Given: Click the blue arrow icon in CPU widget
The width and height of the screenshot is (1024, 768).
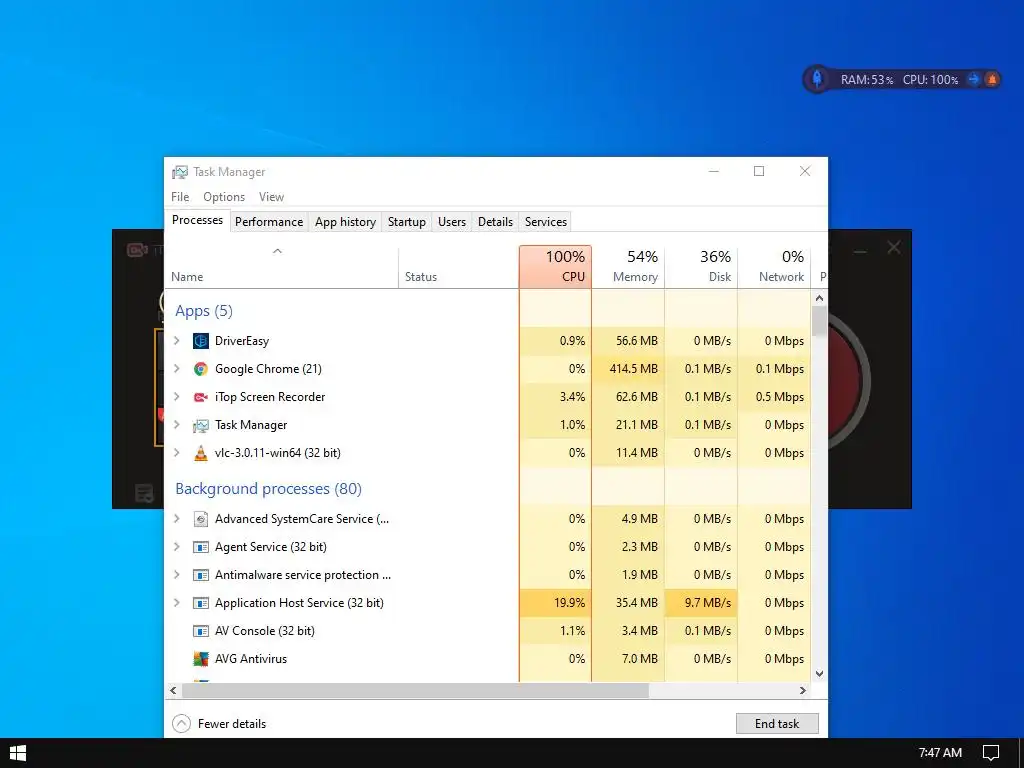Looking at the screenshot, I should click(x=974, y=80).
